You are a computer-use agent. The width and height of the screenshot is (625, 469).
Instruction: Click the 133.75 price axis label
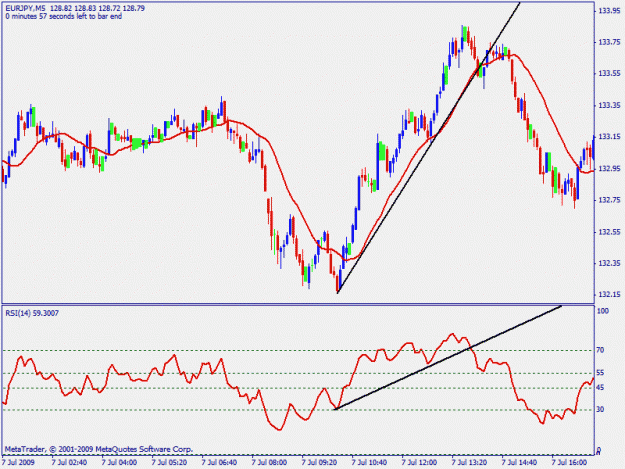[609, 42]
